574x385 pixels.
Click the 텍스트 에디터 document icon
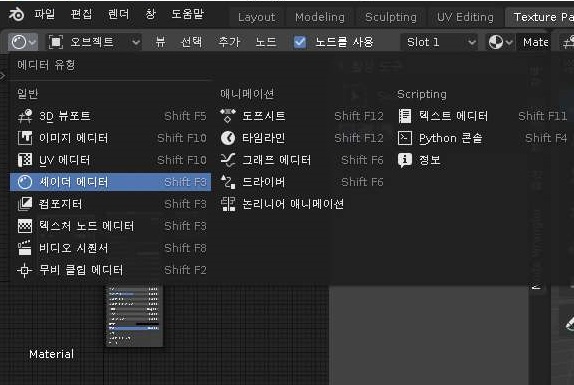coord(405,116)
